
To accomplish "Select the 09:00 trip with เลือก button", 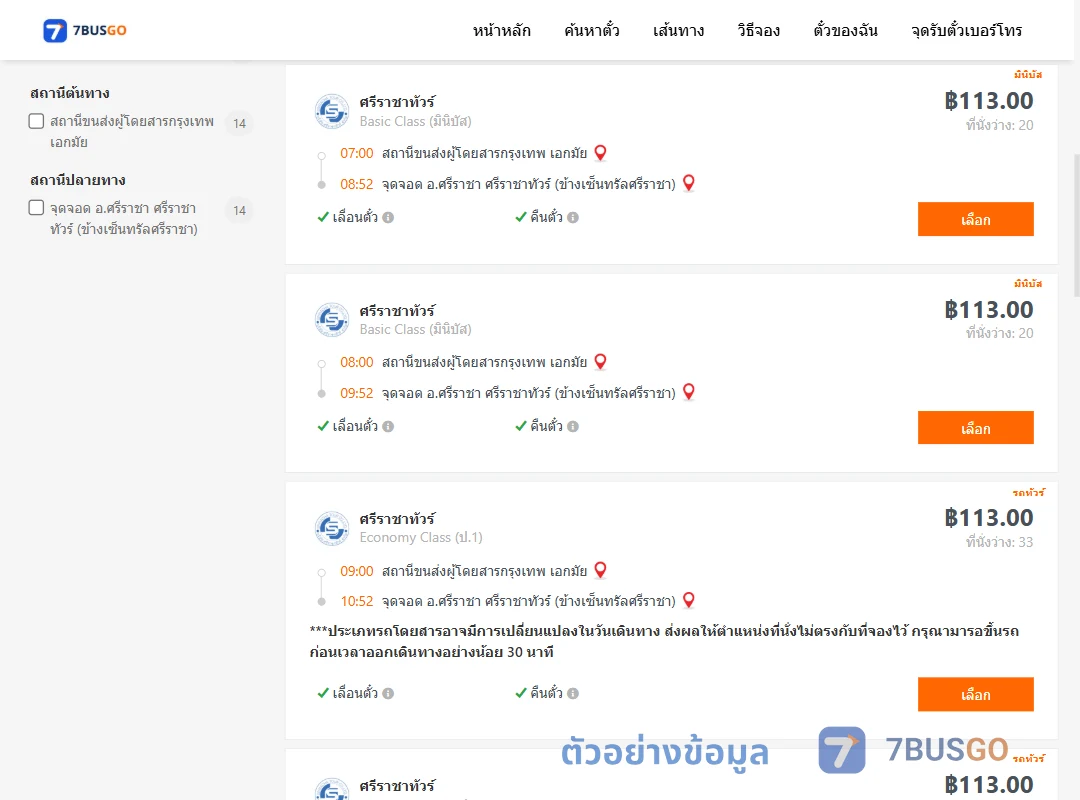I will [x=975, y=695].
